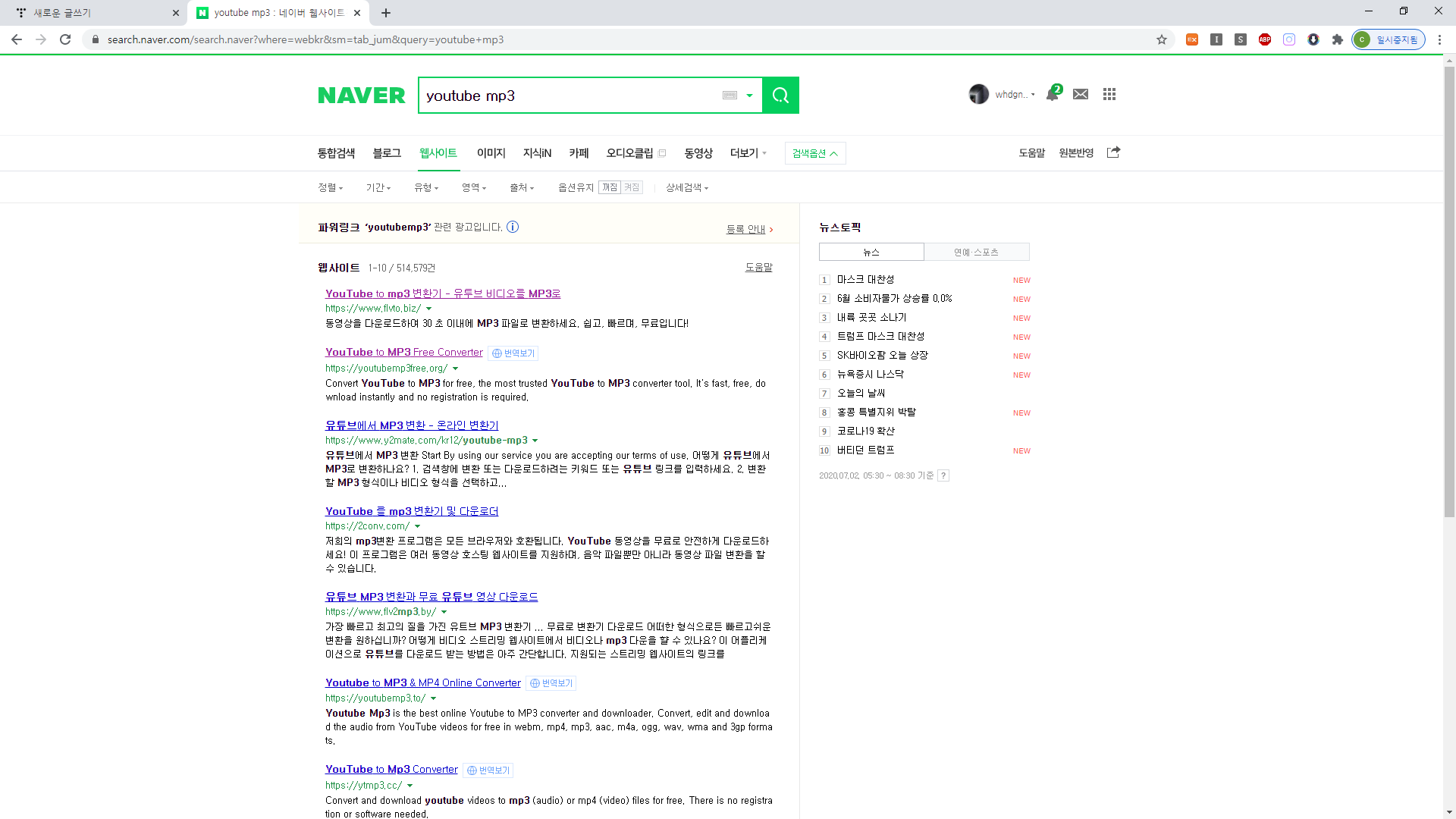The image size is (1456, 819).
Task: Click 번역보기 next to Youtube to MP3 & MP4 Online Converter
Action: point(551,683)
